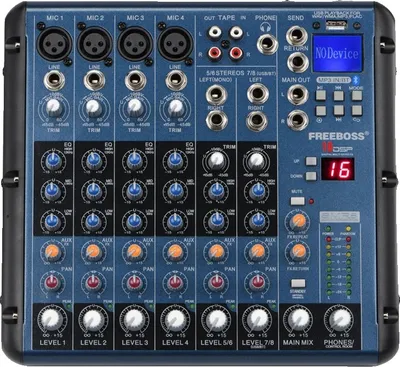
Task: Adjust channel 2 EQ MID blue knob
Action: [x=93, y=190]
